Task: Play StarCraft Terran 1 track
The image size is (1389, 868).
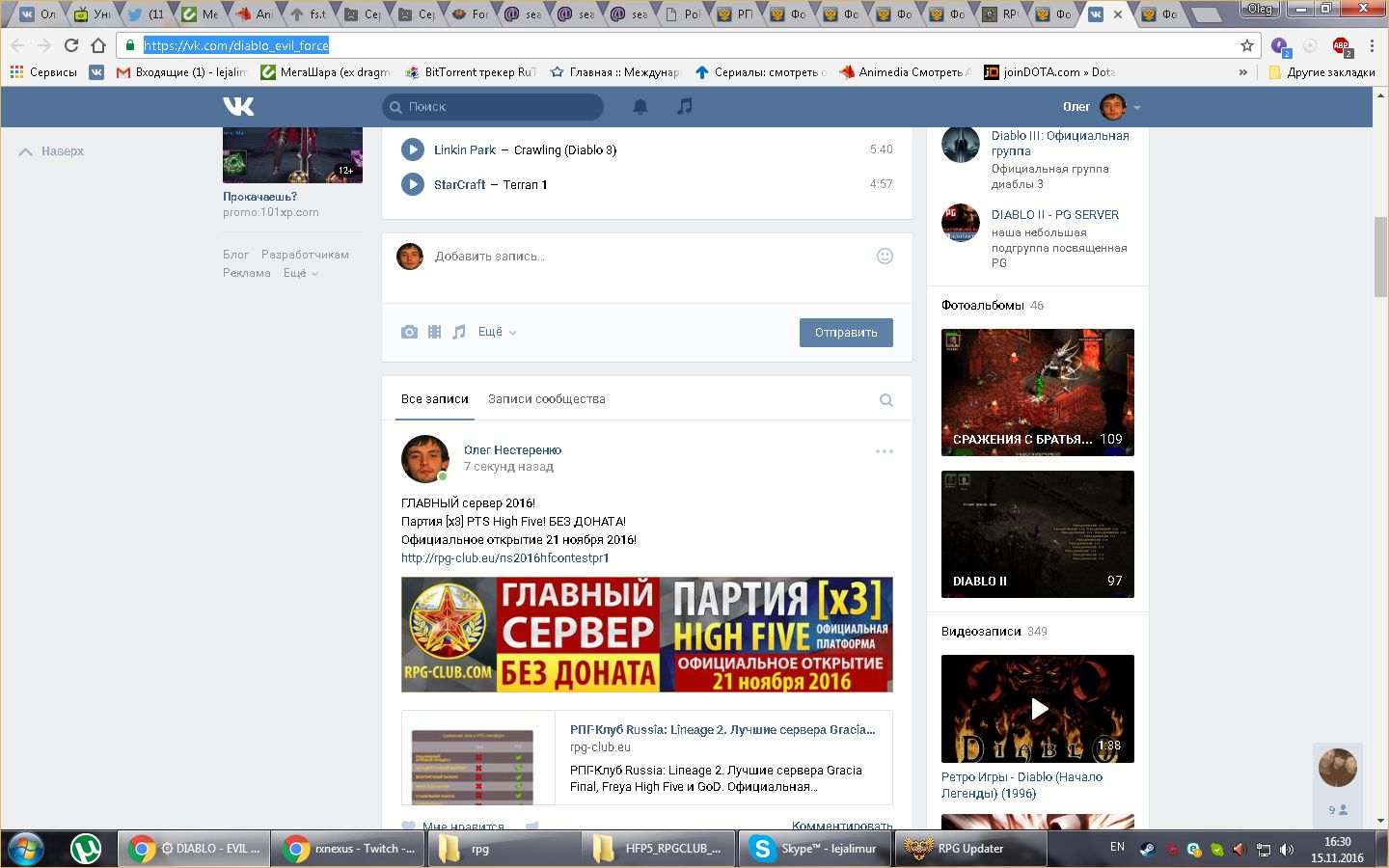Action: tap(413, 184)
